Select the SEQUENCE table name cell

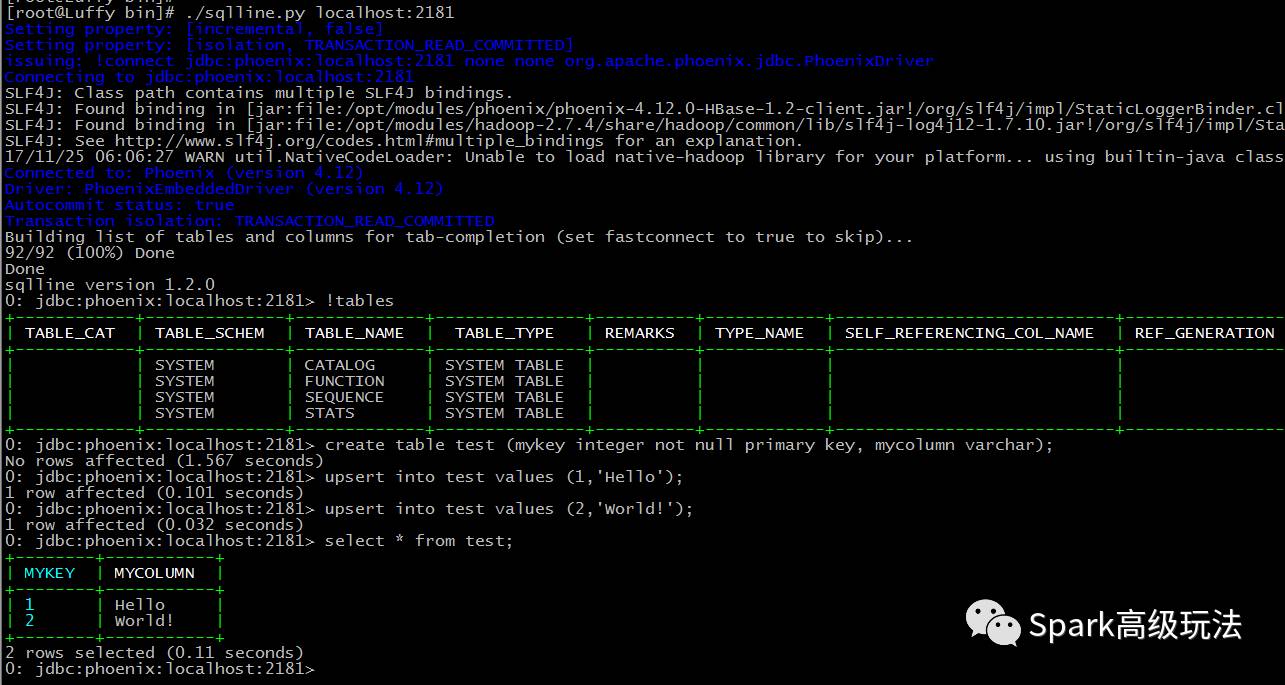click(x=344, y=397)
